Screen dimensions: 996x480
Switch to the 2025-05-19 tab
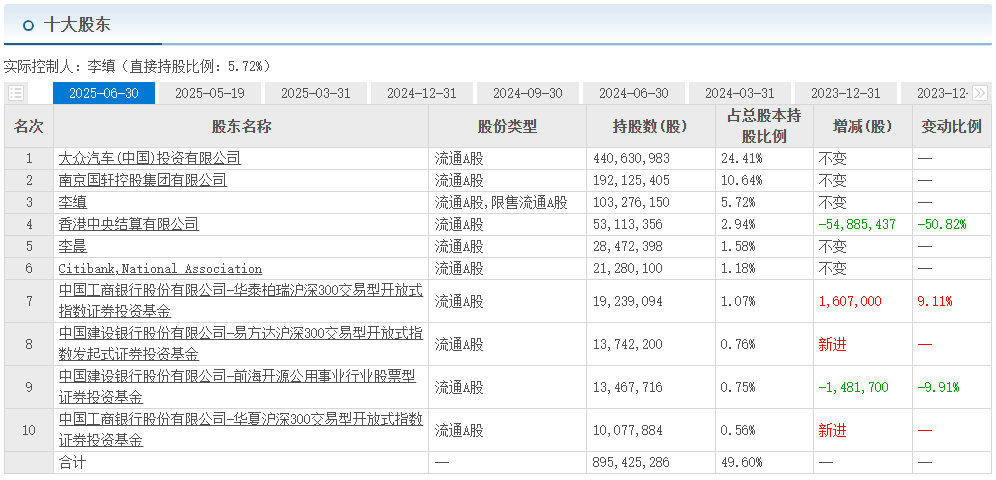[x=209, y=93]
